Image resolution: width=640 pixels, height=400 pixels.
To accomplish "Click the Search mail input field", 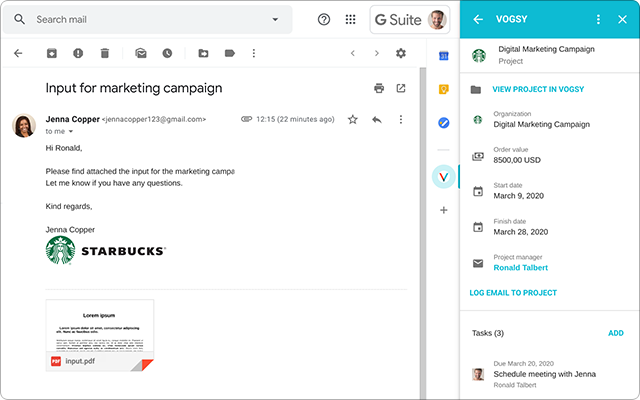I will (147, 20).
